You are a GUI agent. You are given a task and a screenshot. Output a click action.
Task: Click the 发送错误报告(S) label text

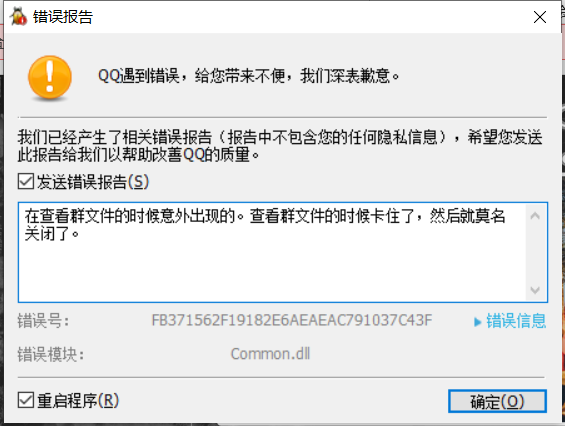(x=93, y=182)
